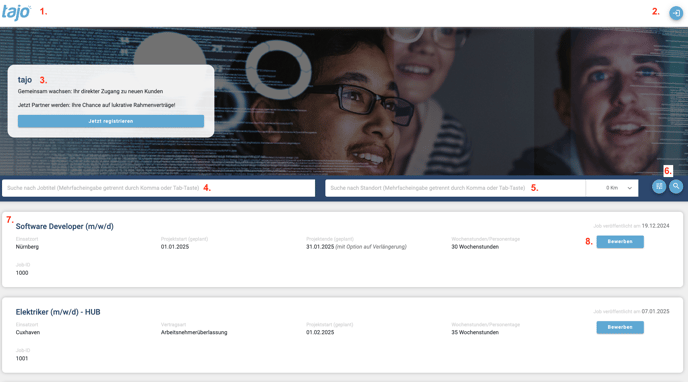Apply via Bewerben for Elektriker job
The image size is (688, 382).
coord(620,327)
